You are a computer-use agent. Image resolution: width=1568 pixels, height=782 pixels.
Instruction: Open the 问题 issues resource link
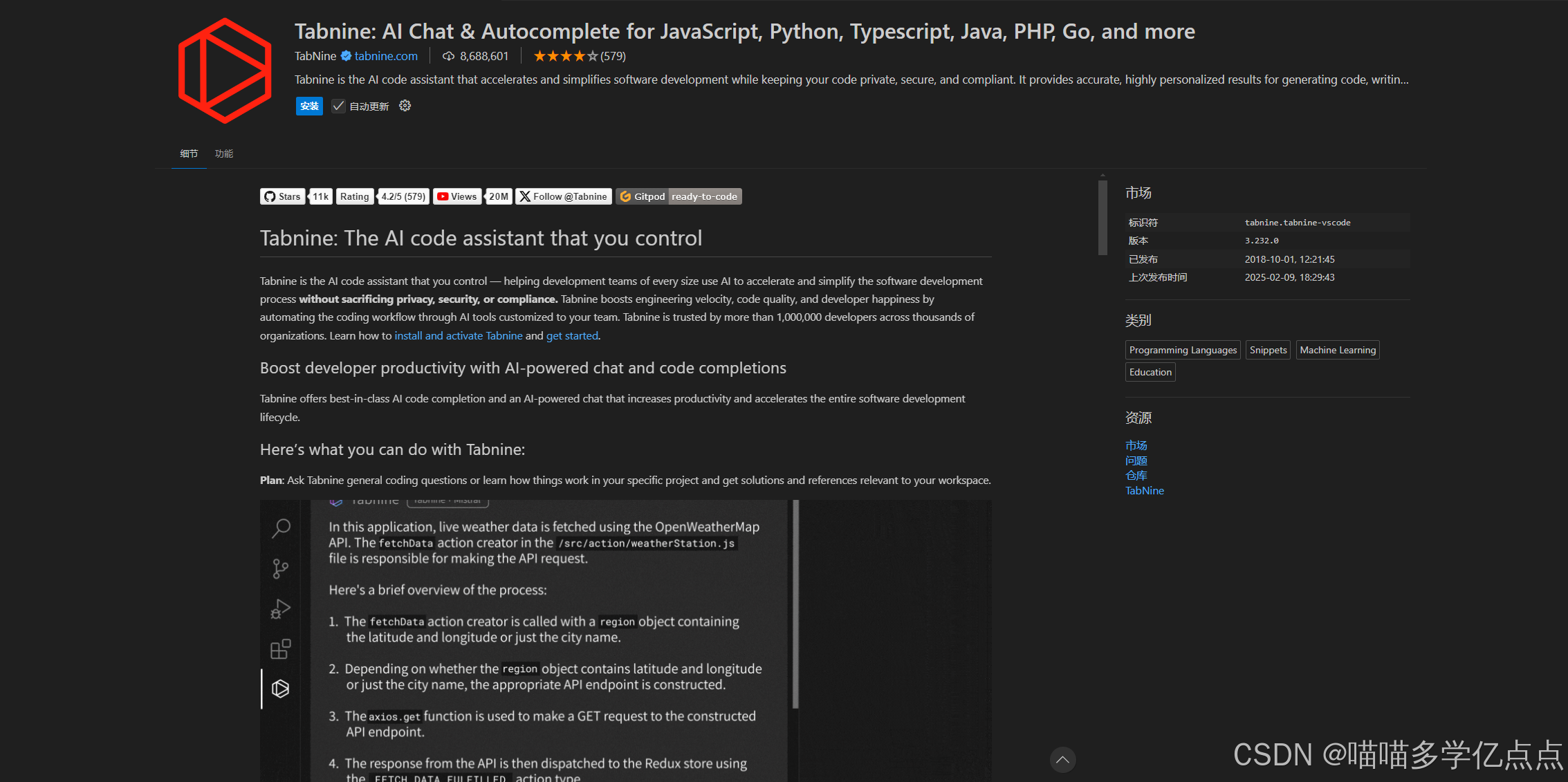tap(1136, 460)
